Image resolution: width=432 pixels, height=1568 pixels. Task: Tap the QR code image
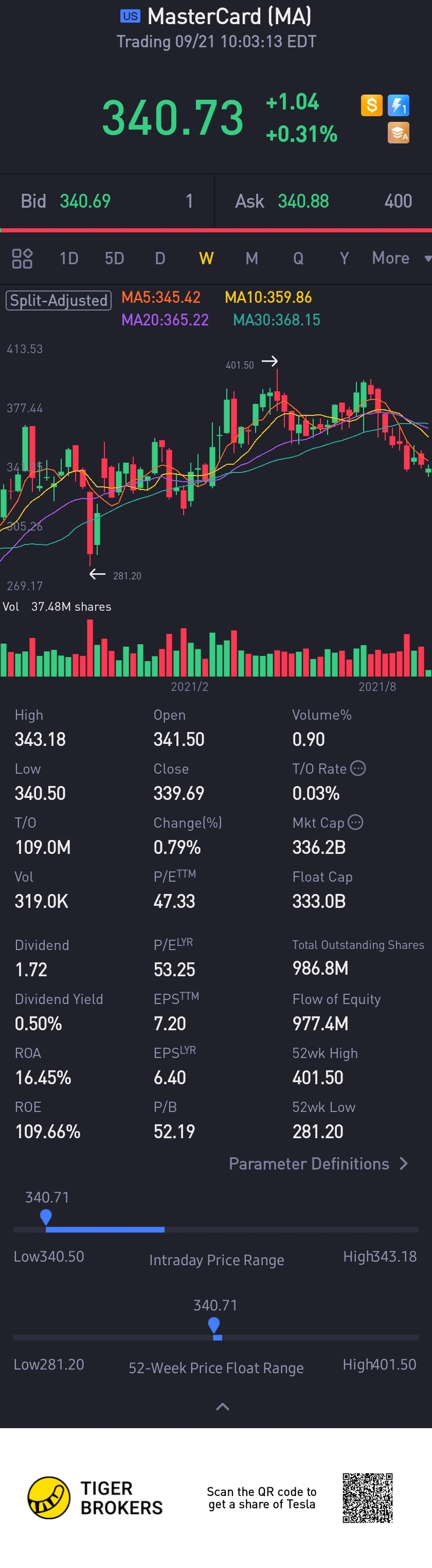pyautogui.click(x=367, y=1498)
